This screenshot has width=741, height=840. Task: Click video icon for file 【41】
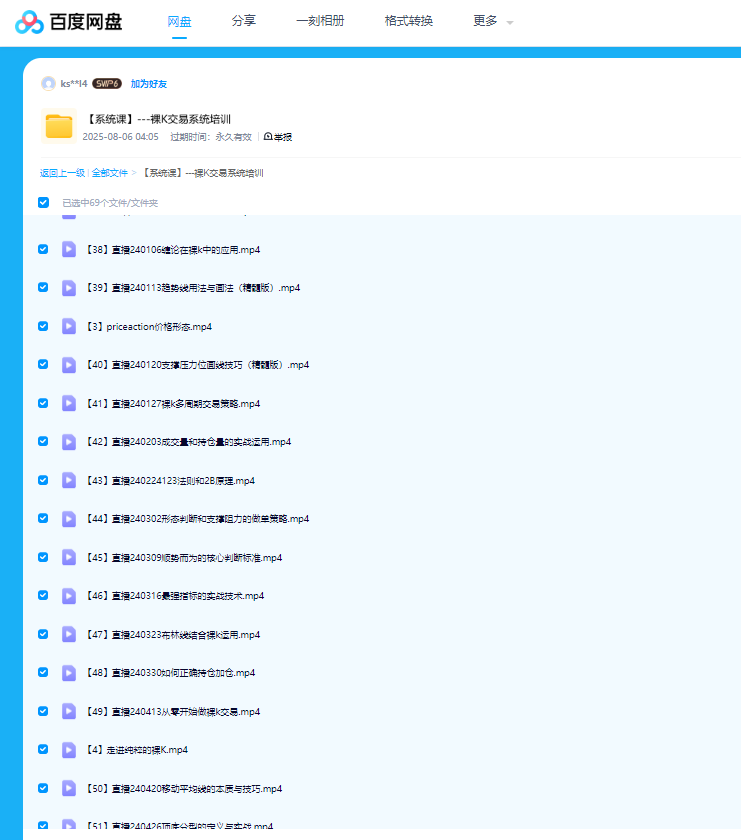tap(69, 403)
